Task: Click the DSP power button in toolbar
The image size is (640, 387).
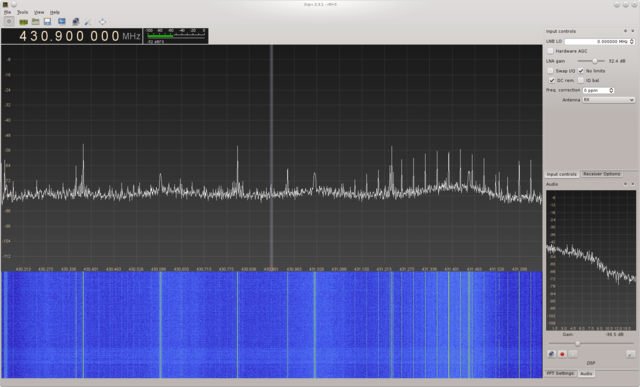Action: pos(9,22)
